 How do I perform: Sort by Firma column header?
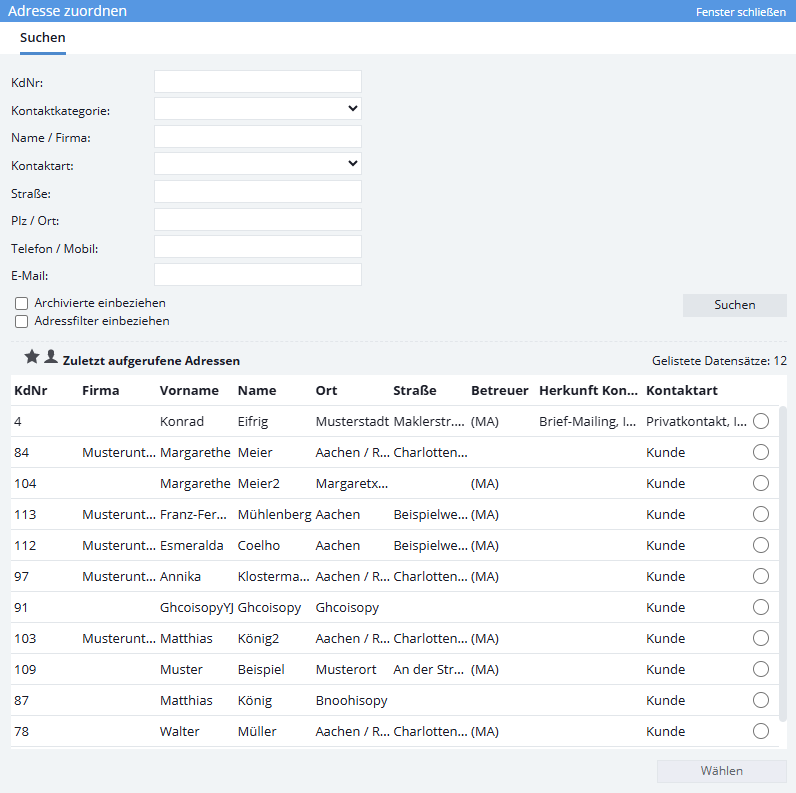(x=101, y=390)
